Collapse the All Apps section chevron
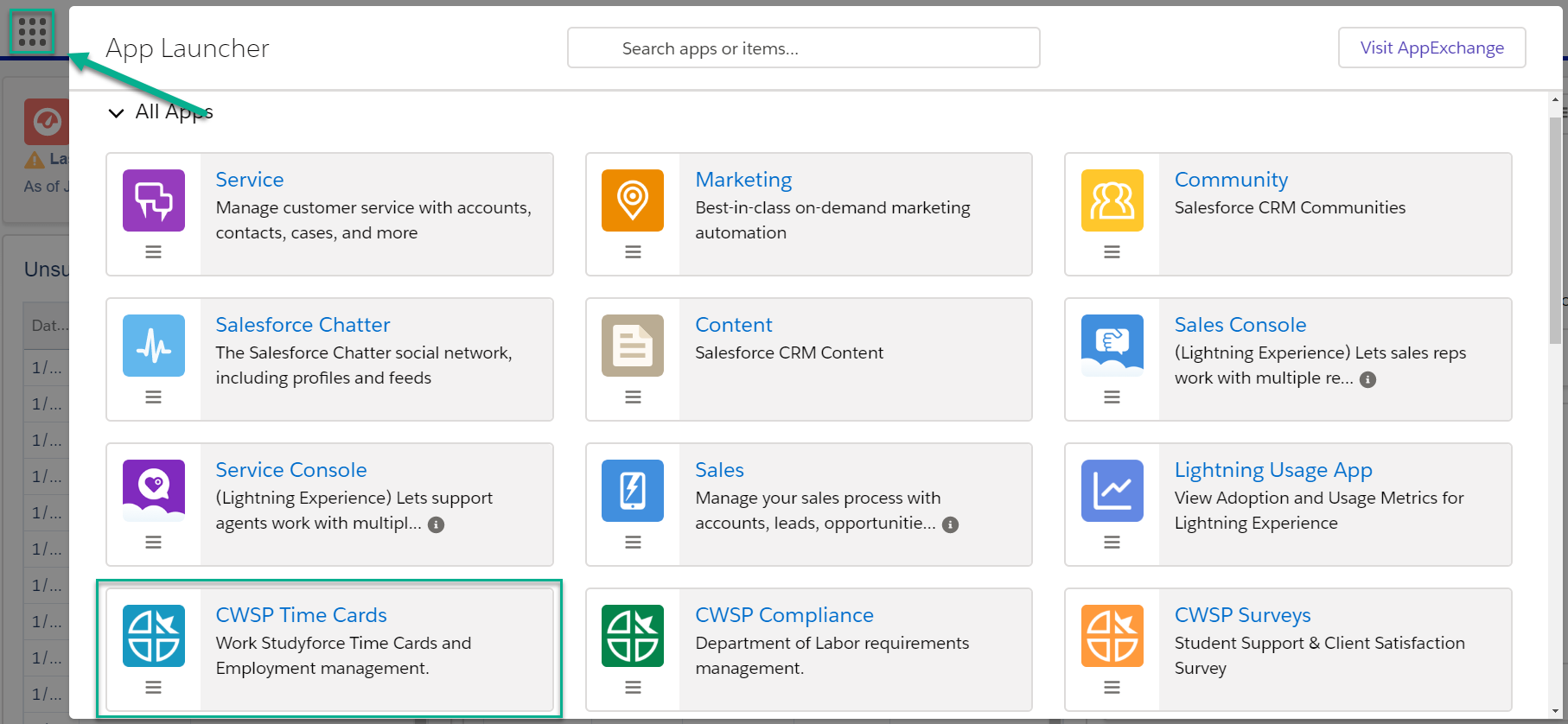Image resolution: width=1568 pixels, height=724 pixels. point(116,113)
